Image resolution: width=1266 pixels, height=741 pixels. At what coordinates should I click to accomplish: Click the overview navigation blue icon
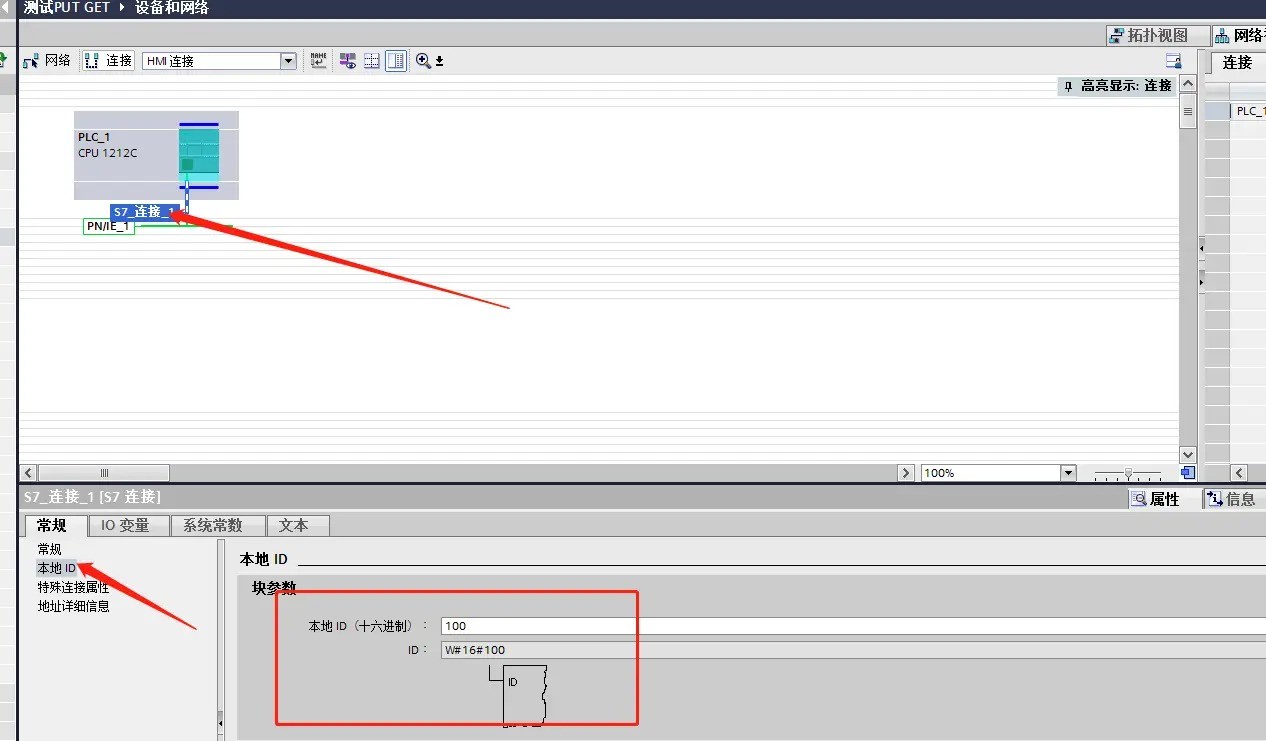click(x=1187, y=473)
